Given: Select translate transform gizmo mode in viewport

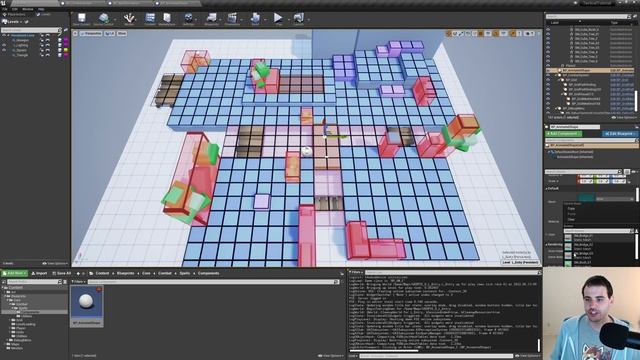Looking at the screenshot, I should [449, 33].
